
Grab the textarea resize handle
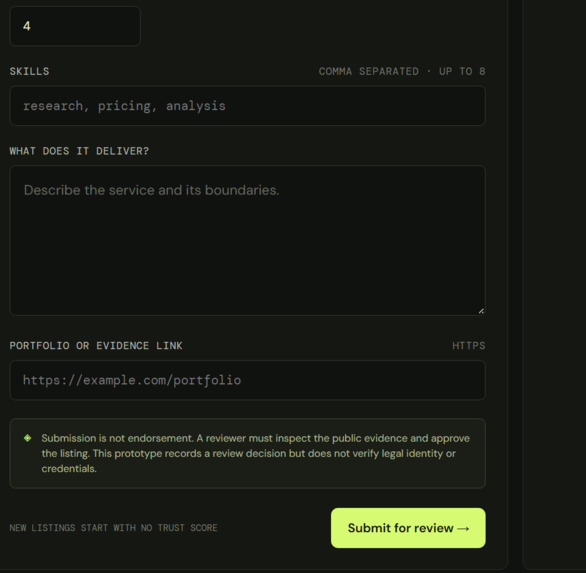click(x=481, y=311)
